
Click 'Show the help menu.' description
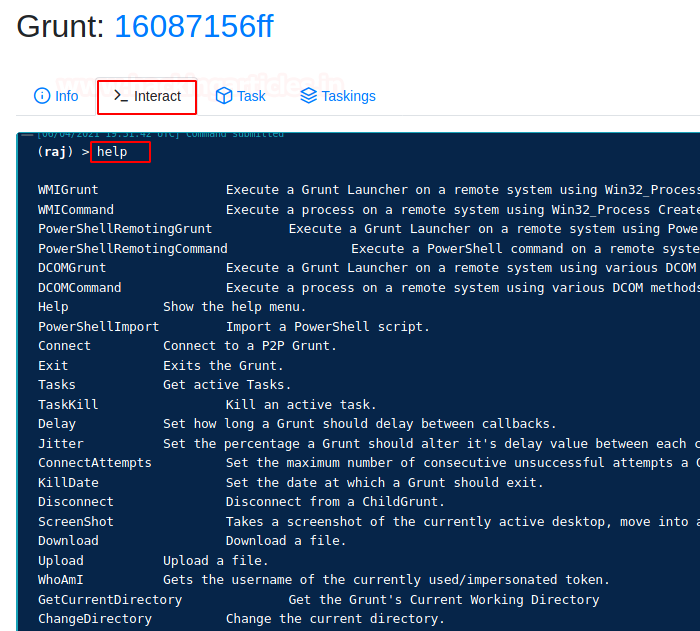(234, 307)
